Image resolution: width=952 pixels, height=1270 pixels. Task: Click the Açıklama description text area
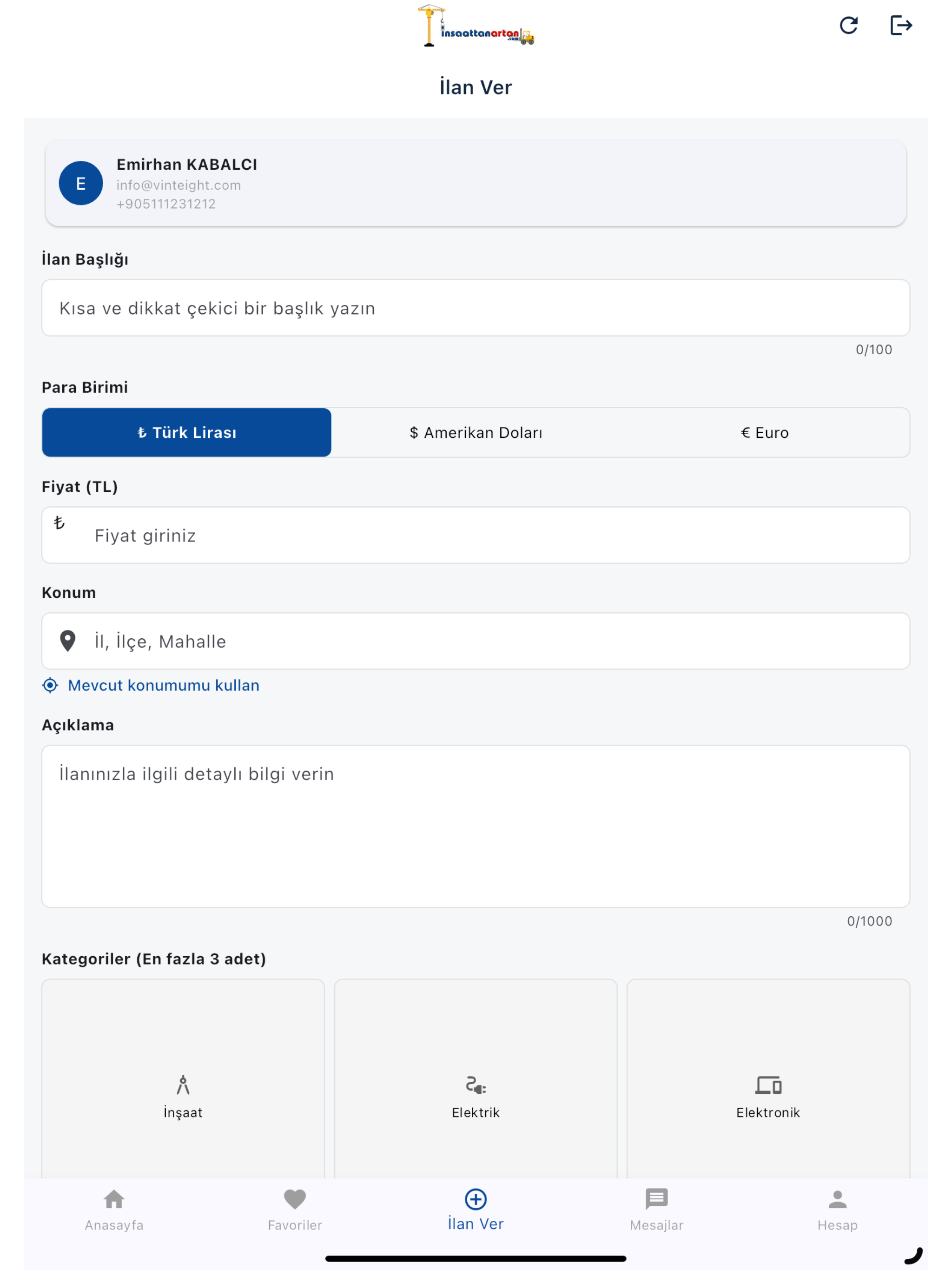(476, 827)
